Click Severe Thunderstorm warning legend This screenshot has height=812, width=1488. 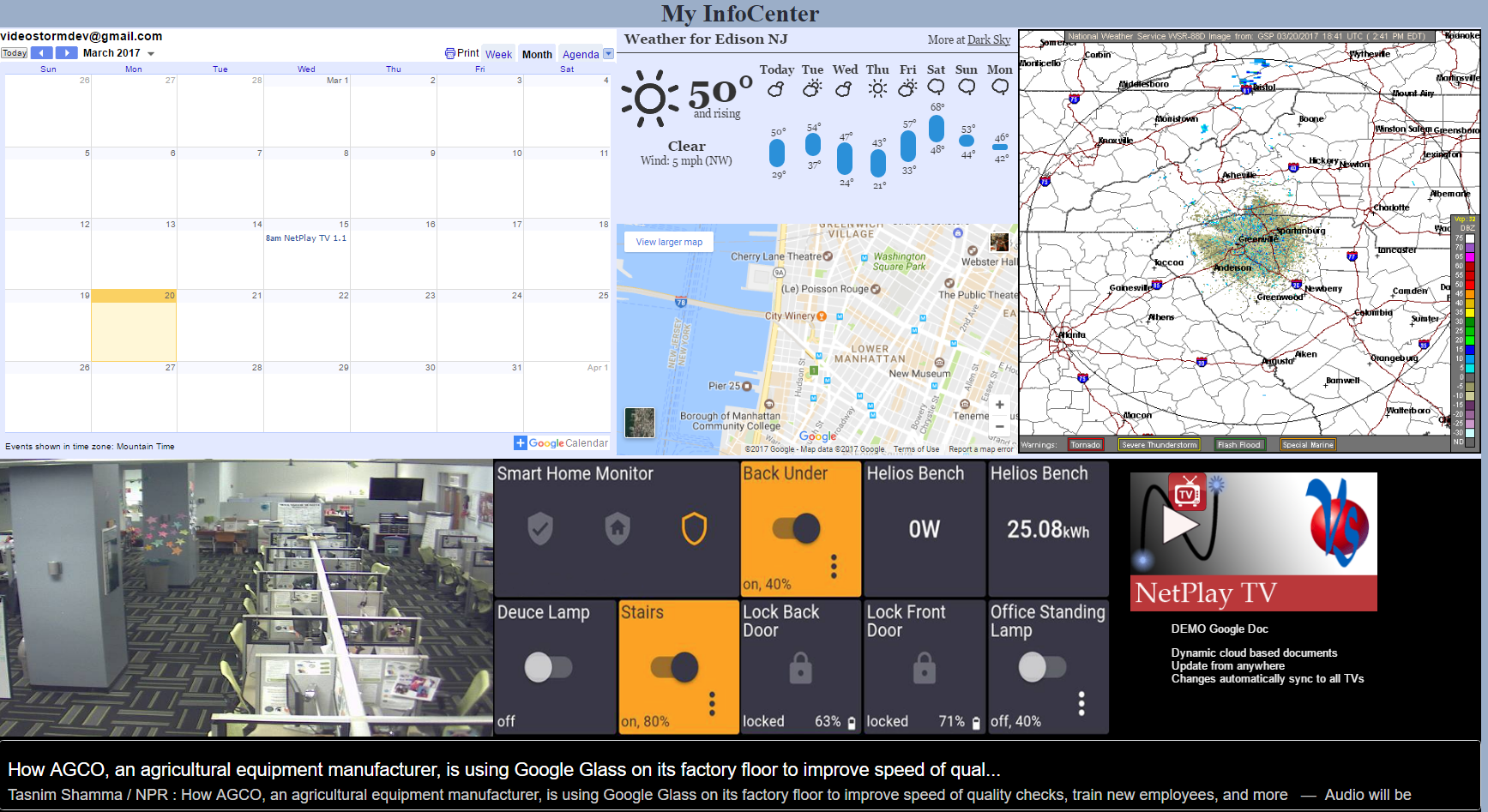tap(1159, 445)
